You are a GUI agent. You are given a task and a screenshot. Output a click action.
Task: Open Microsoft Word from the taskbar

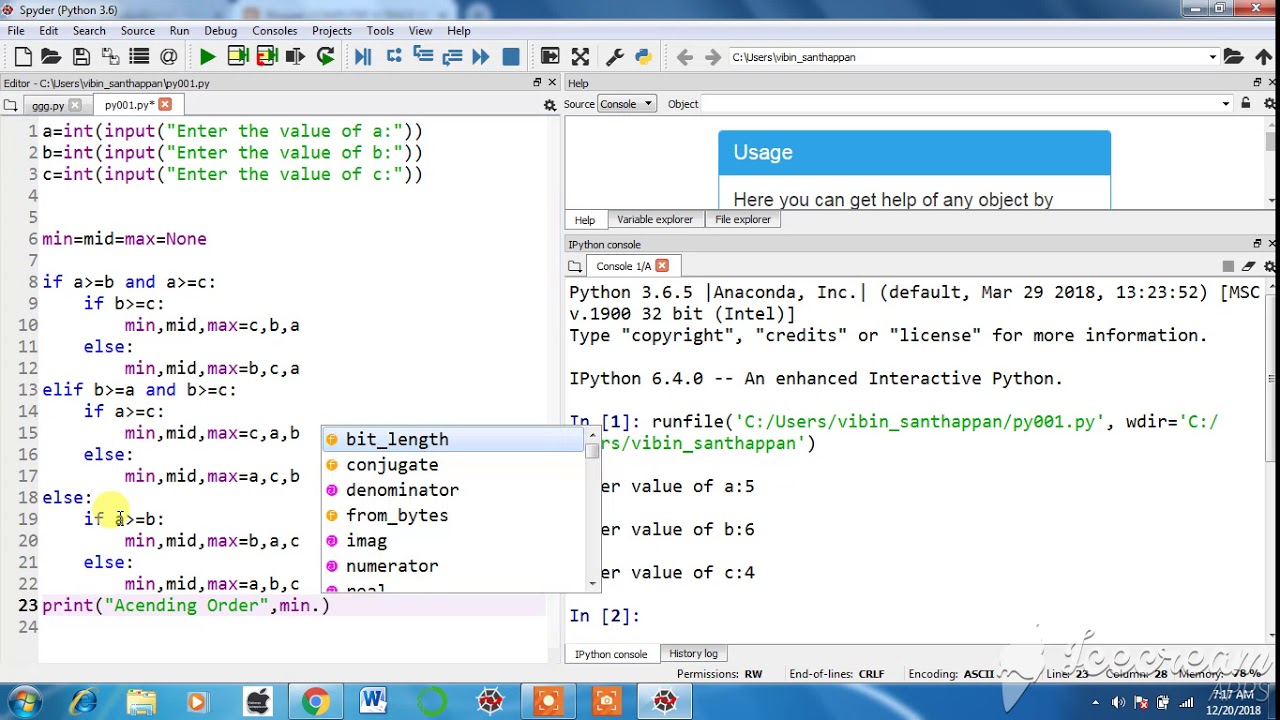(x=373, y=701)
